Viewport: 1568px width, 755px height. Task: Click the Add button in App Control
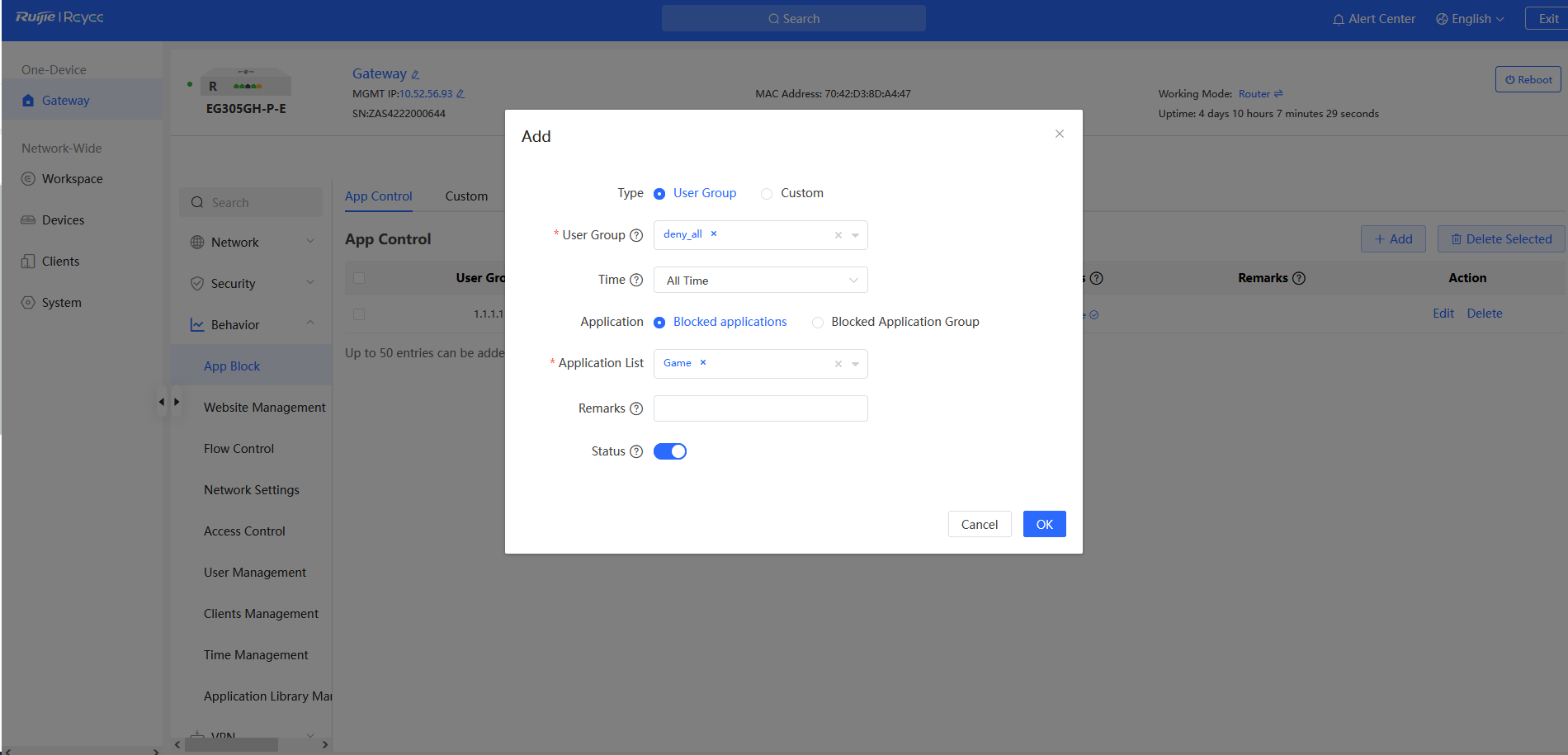point(1393,239)
